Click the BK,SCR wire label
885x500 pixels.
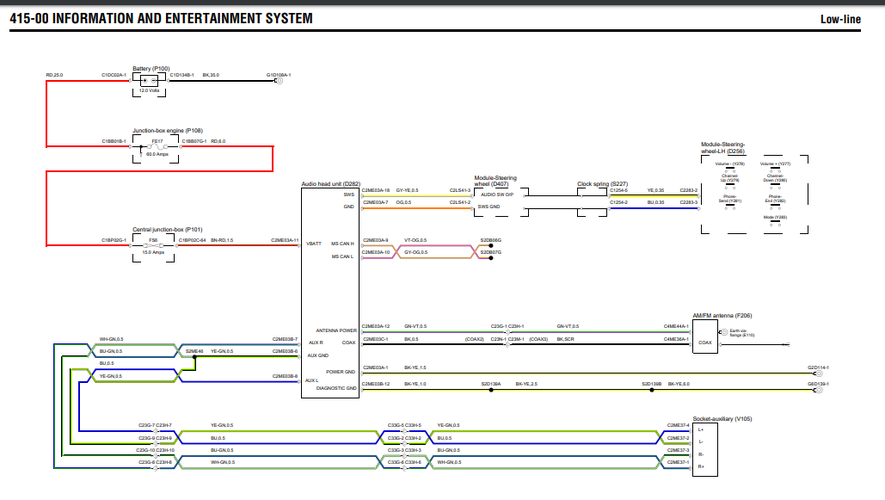click(x=565, y=339)
